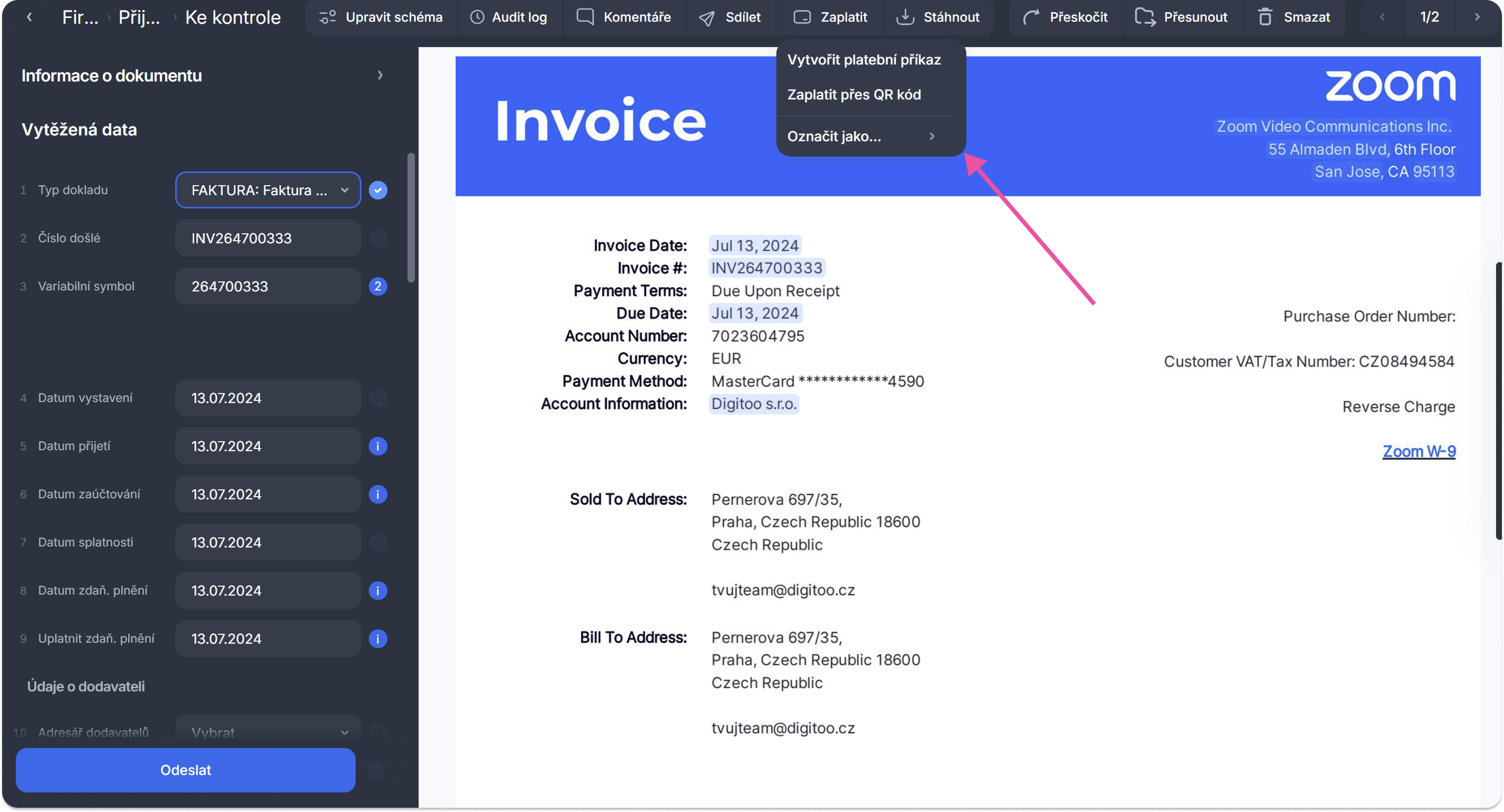Open the Typ dokladu FAKTURA dropdown
The image size is (1504, 812).
(x=267, y=190)
